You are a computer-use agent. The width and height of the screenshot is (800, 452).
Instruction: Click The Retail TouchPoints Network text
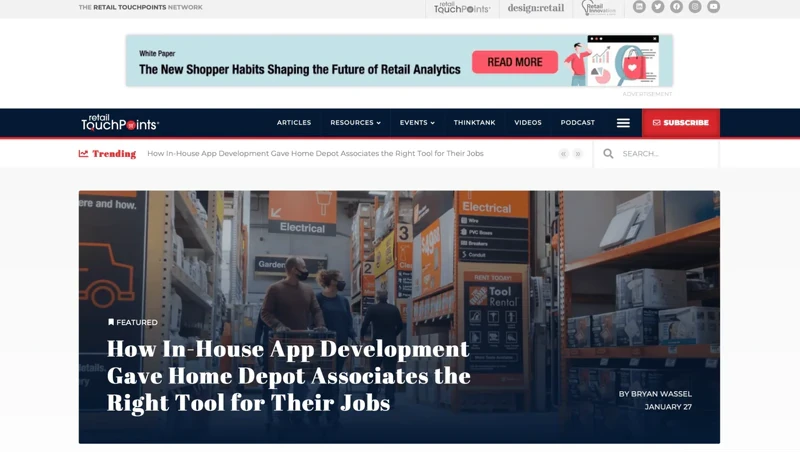(x=140, y=7)
